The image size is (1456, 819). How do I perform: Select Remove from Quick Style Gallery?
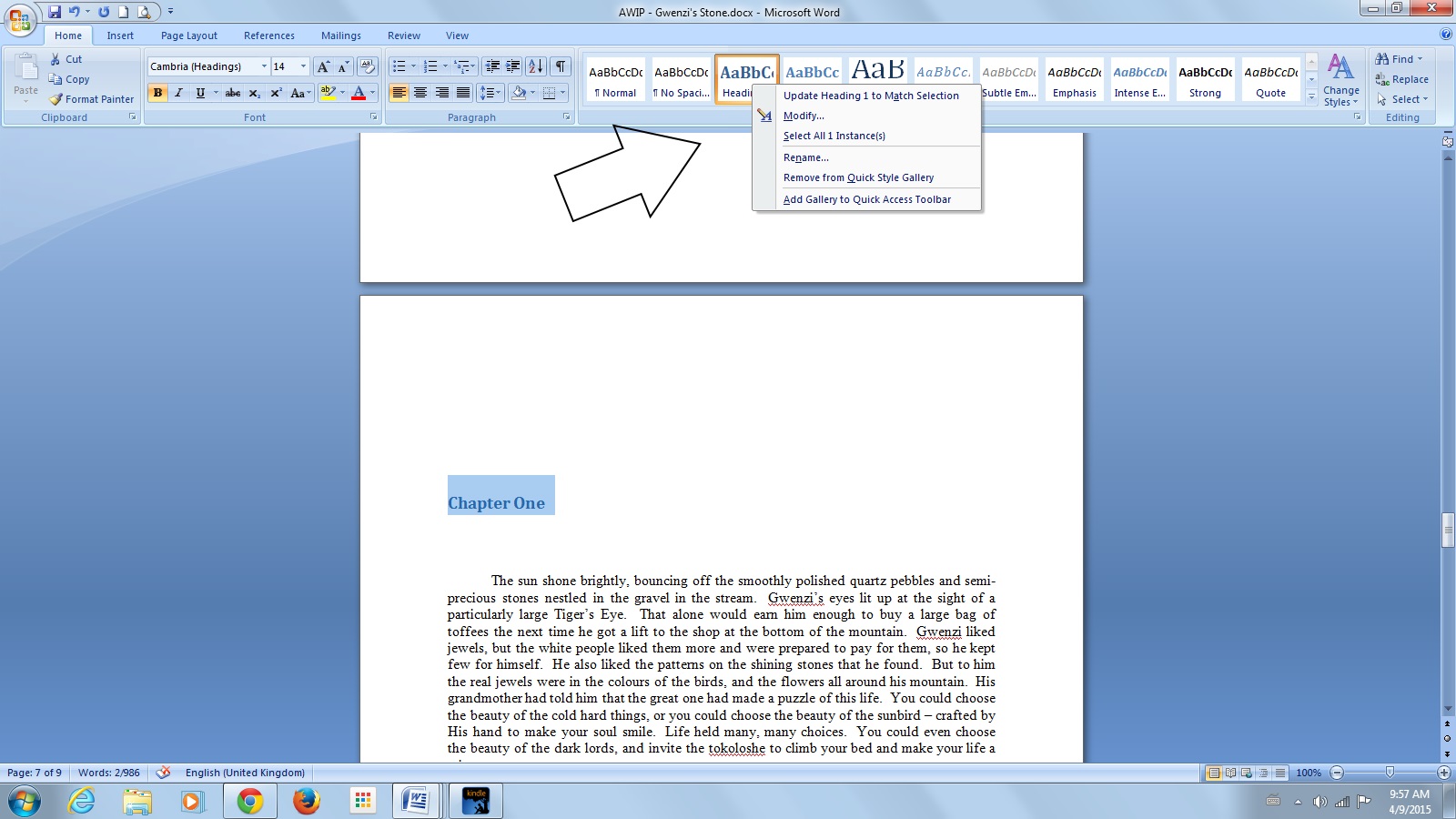pos(858,177)
